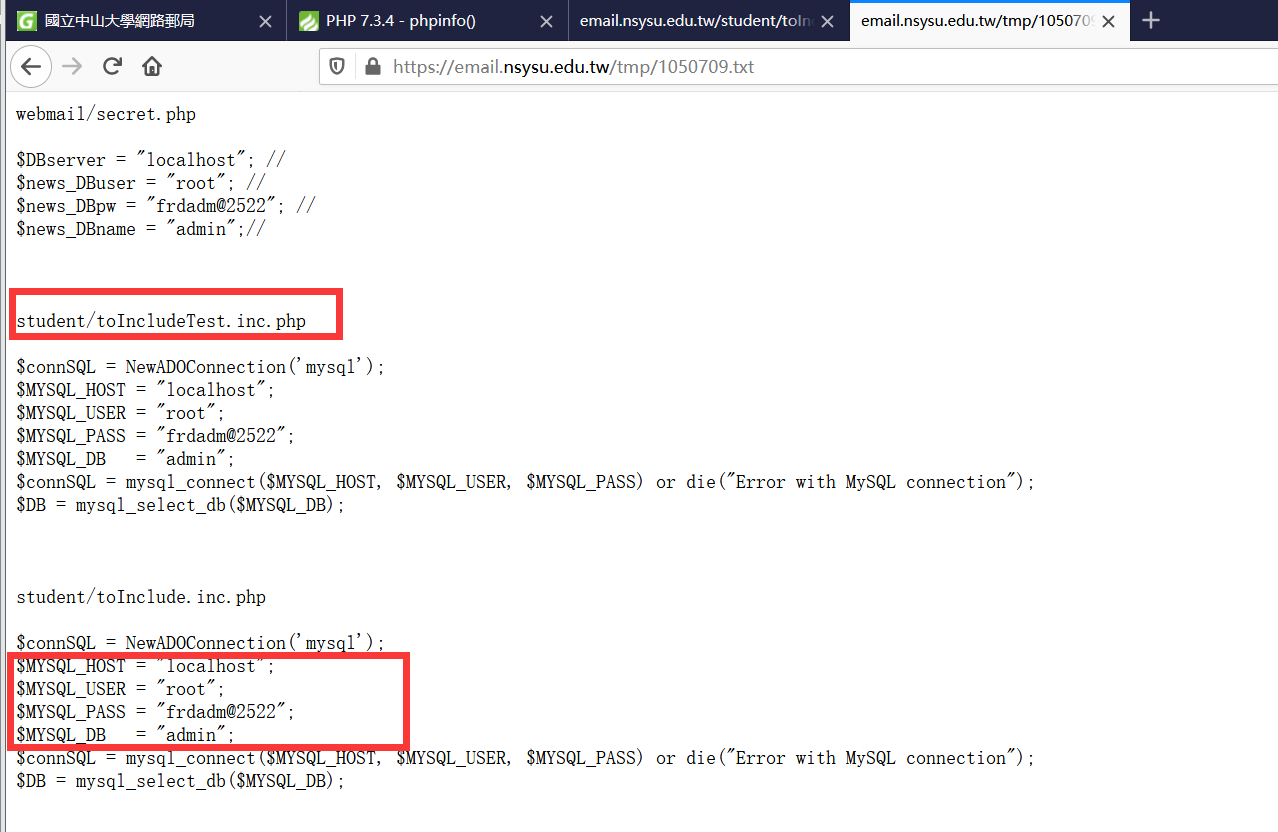
Task: Click the '$news_DBuser = "root"' line
Action: 141,183
